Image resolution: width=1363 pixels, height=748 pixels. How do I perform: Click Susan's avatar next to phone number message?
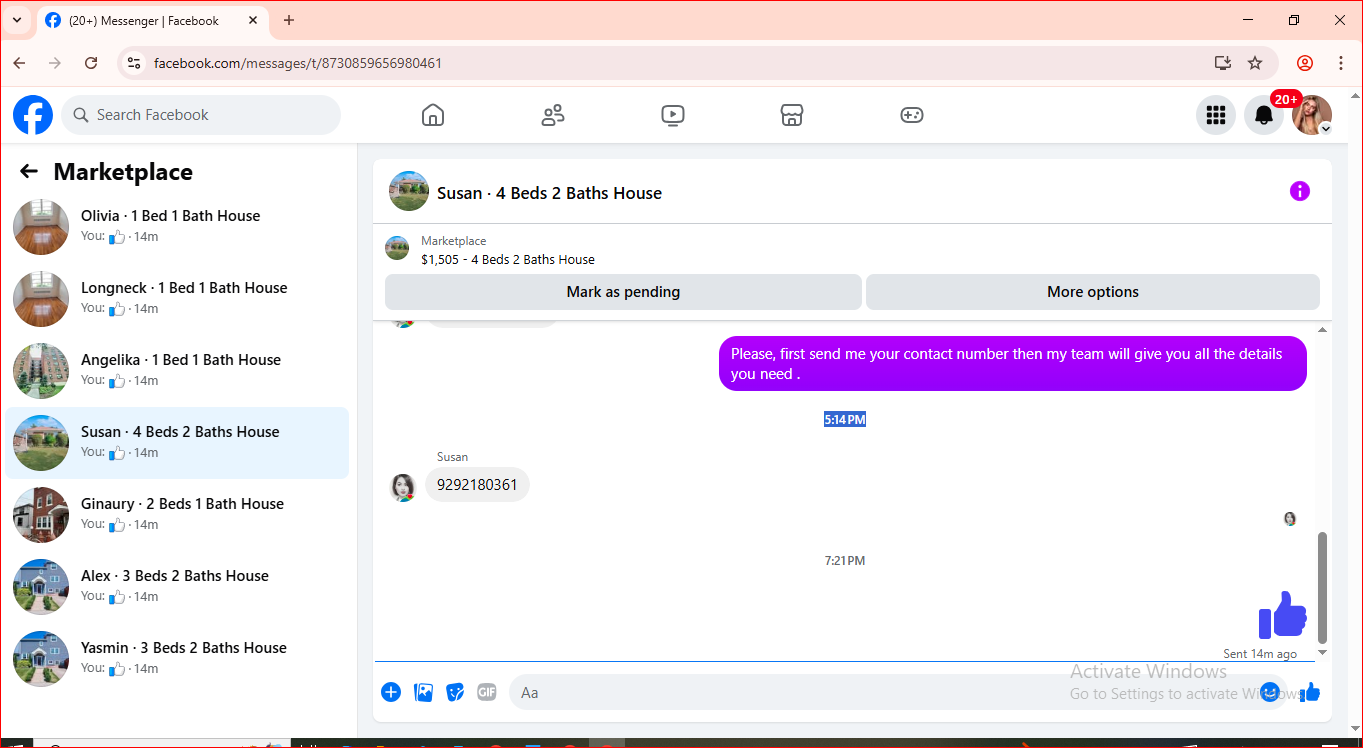pyautogui.click(x=402, y=487)
